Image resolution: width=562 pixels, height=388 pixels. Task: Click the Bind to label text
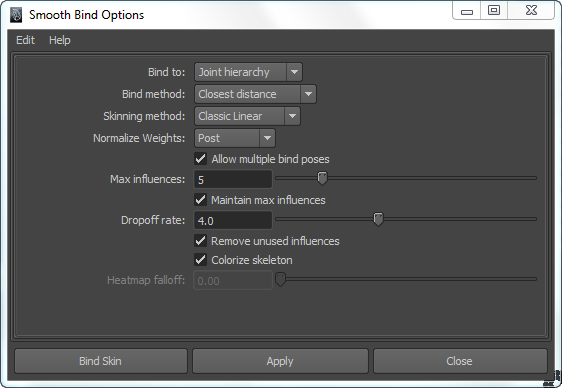(x=167, y=72)
